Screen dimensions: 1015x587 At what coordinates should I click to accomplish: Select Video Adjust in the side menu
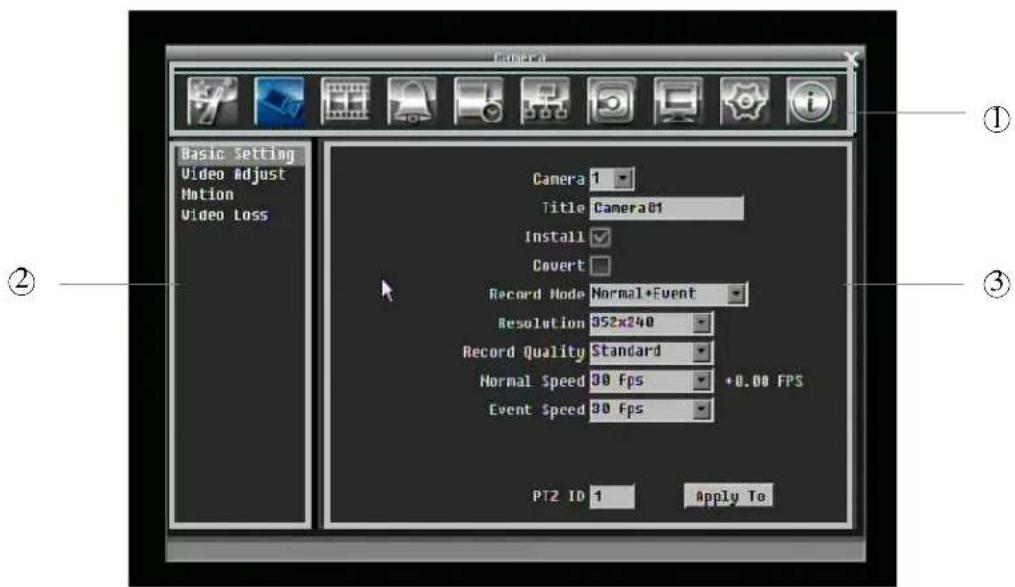point(233,174)
